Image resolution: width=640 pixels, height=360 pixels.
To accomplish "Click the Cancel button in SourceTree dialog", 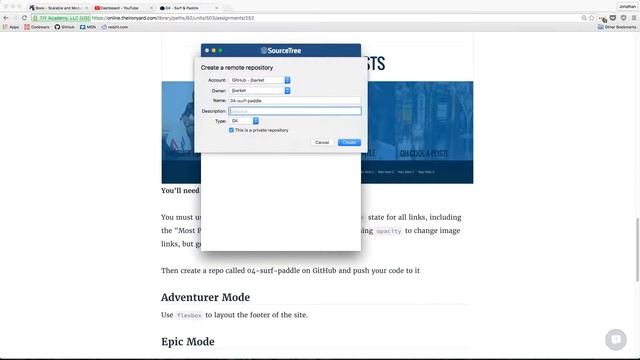I will 322,142.
